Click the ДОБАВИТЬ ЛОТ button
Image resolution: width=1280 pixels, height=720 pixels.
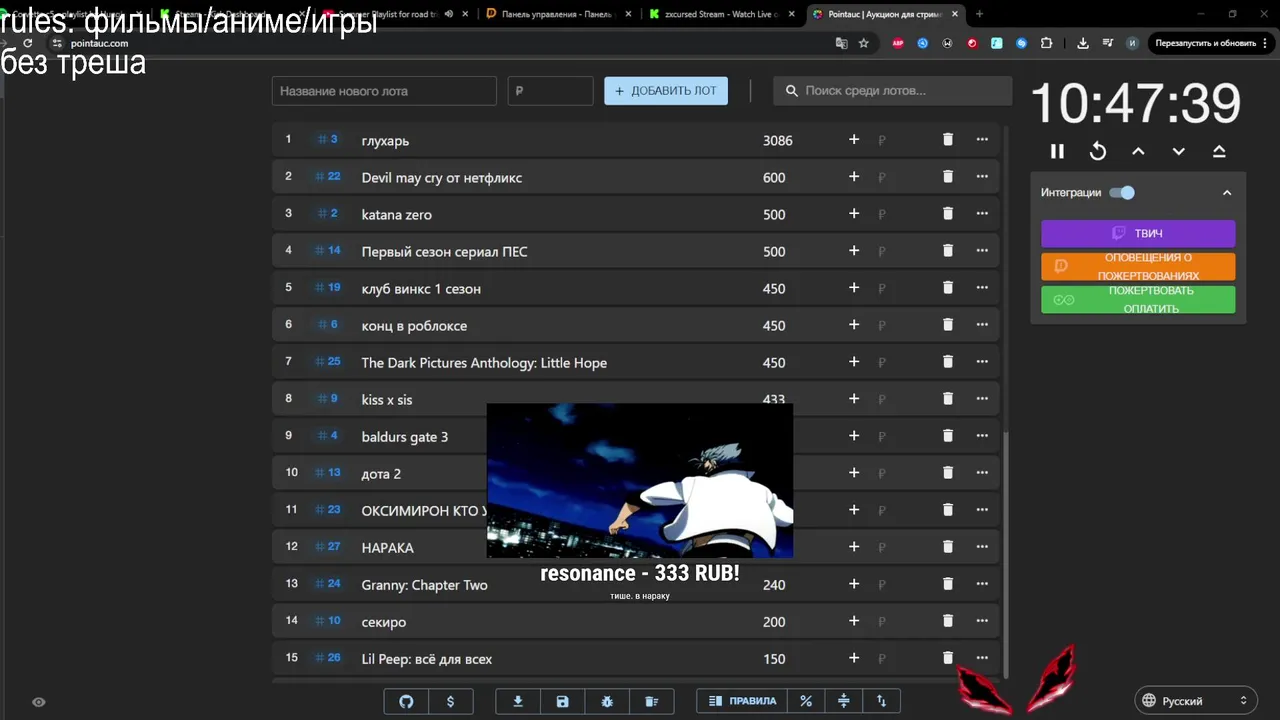(666, 90)
